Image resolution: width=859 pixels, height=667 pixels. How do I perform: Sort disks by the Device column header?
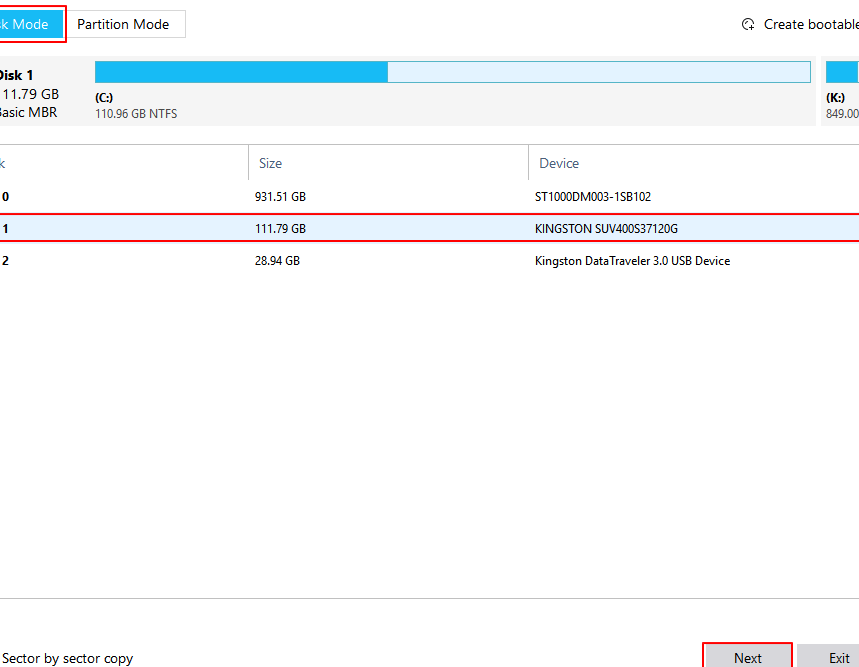coord(558,163)
